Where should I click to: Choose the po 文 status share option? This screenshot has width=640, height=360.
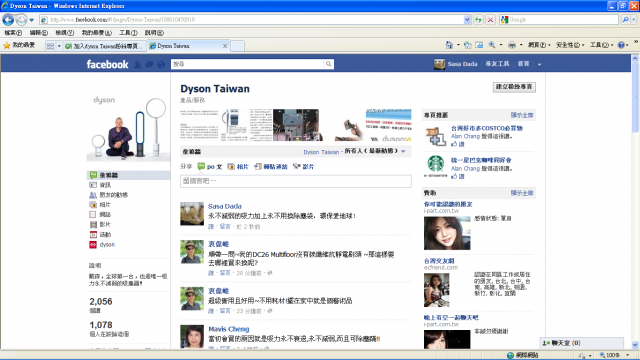tap(210, 167)
